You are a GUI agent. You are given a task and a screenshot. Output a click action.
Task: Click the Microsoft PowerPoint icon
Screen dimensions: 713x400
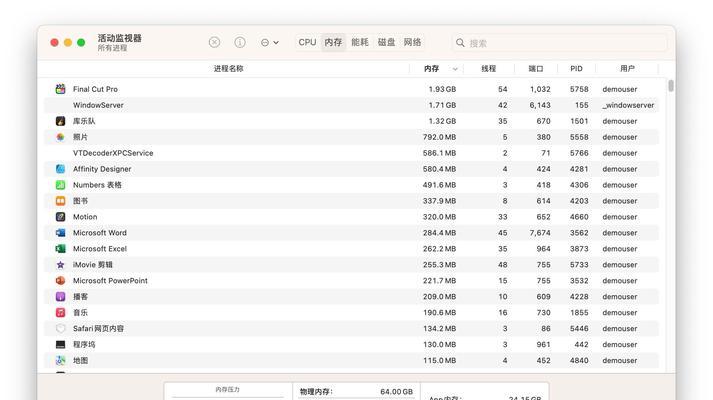pyautogui.click(x=60, y=280)
